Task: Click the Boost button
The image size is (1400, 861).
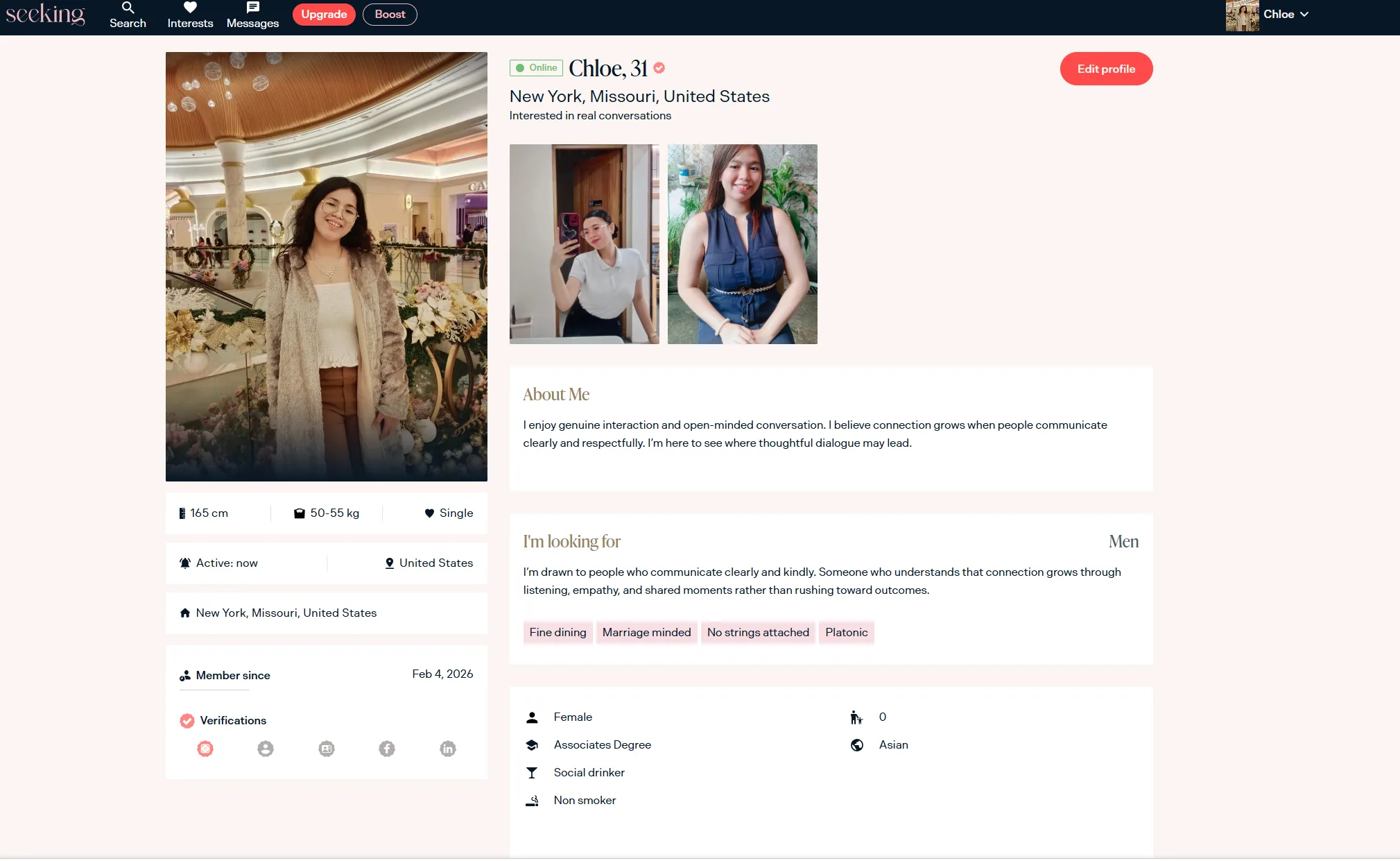Action: pyautogui.click(x=390, y=15)
